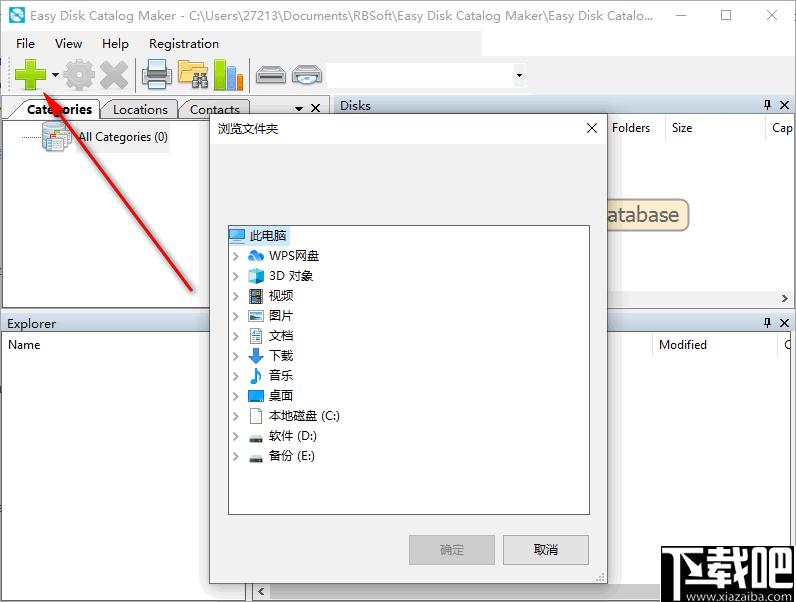
Task: Click the flat disk drive toolbar icon
Action: pyautogui.click(x=271, y=75)
